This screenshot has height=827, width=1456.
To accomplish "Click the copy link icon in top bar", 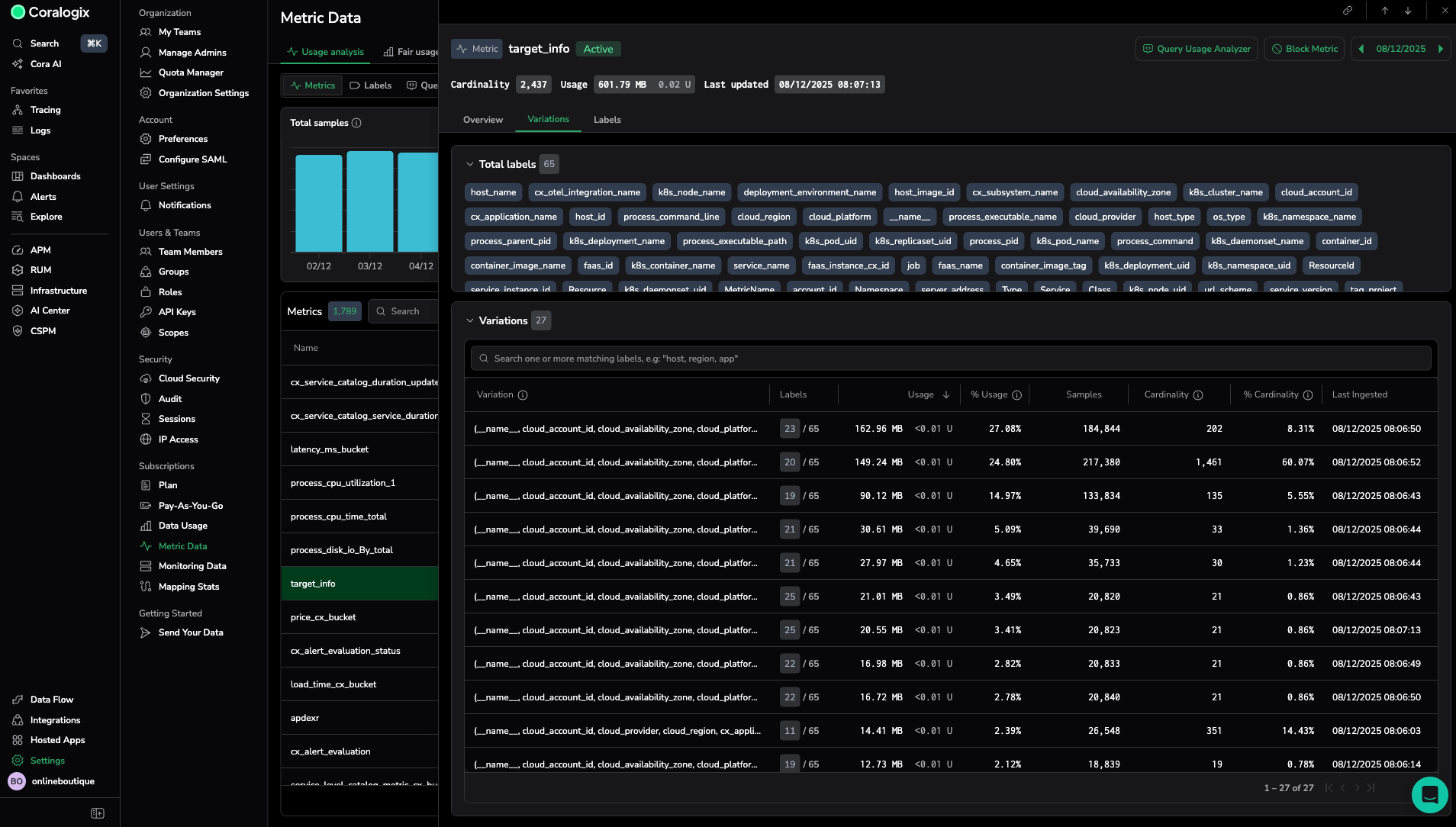I will tap(1348, 11).
